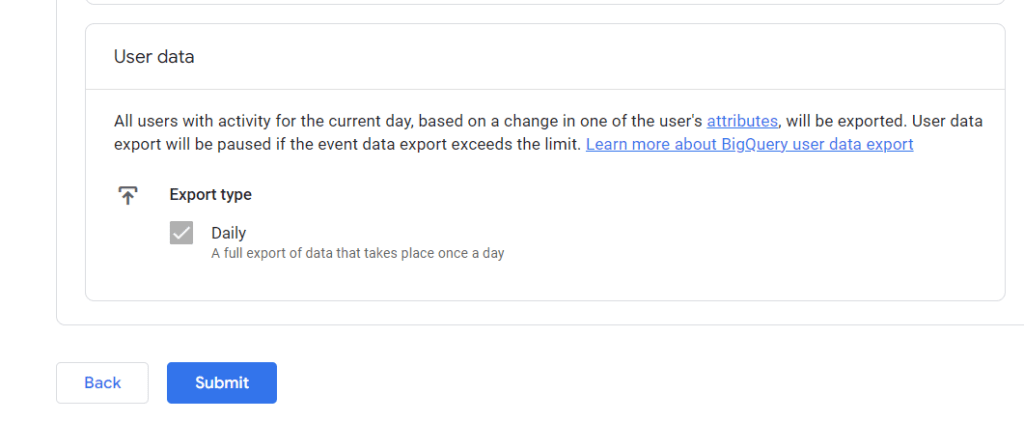Click the 'full export of data' description
This screenshot has width=1024, height=422.
[357, 253]
